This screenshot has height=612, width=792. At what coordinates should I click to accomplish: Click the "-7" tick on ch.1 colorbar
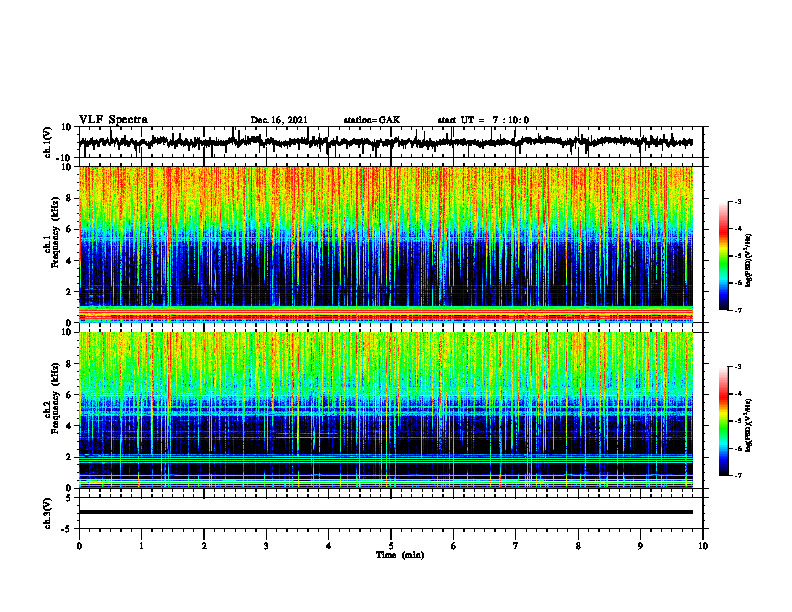pos(737,310)
